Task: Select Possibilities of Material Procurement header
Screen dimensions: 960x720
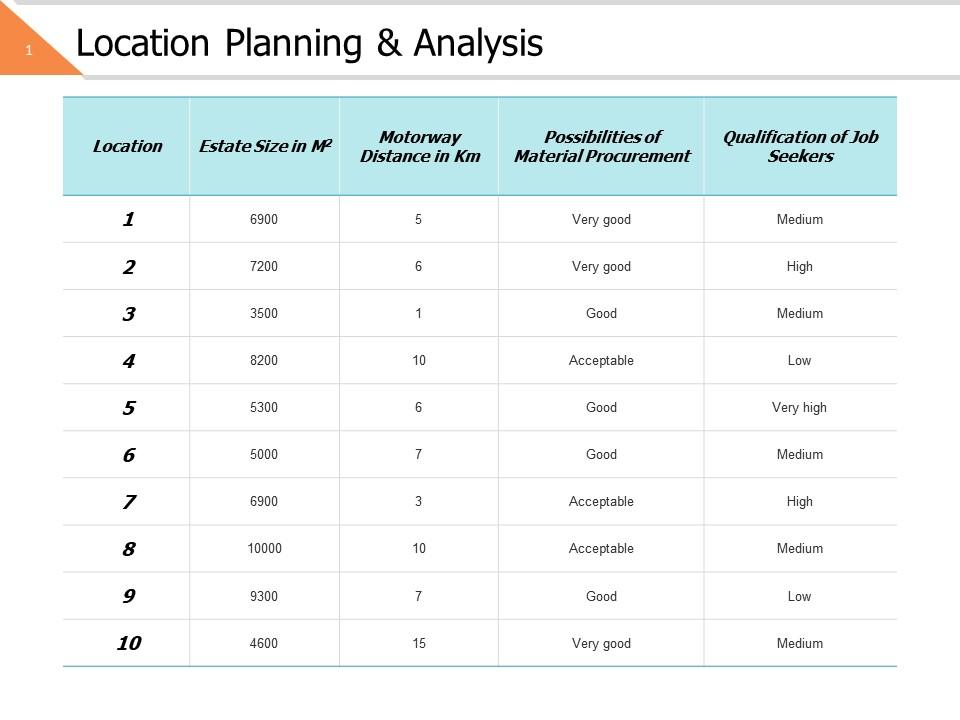Action: pyautogui.click(x=602, y=146)
